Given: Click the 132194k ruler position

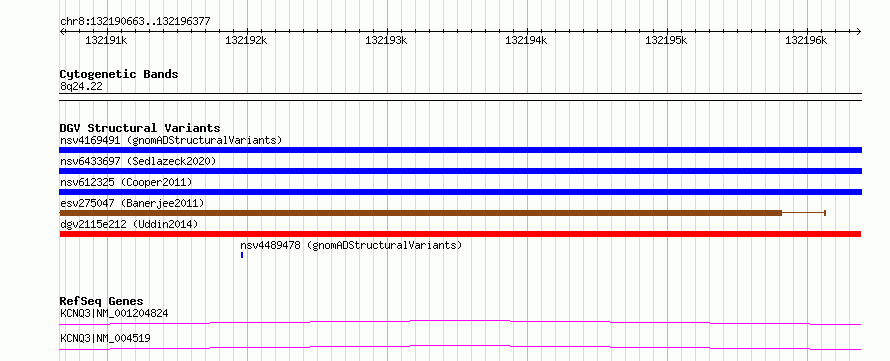Looking at the screenshot, I should 526,40.
